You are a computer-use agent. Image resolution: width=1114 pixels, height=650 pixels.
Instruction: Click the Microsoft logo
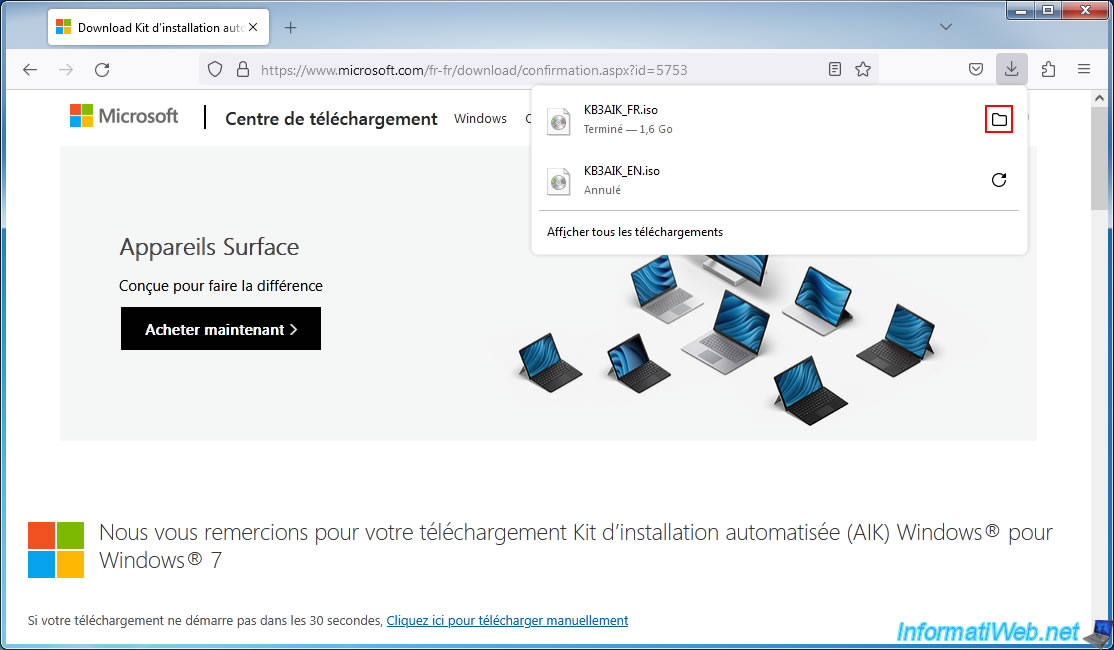coord(124,116)
